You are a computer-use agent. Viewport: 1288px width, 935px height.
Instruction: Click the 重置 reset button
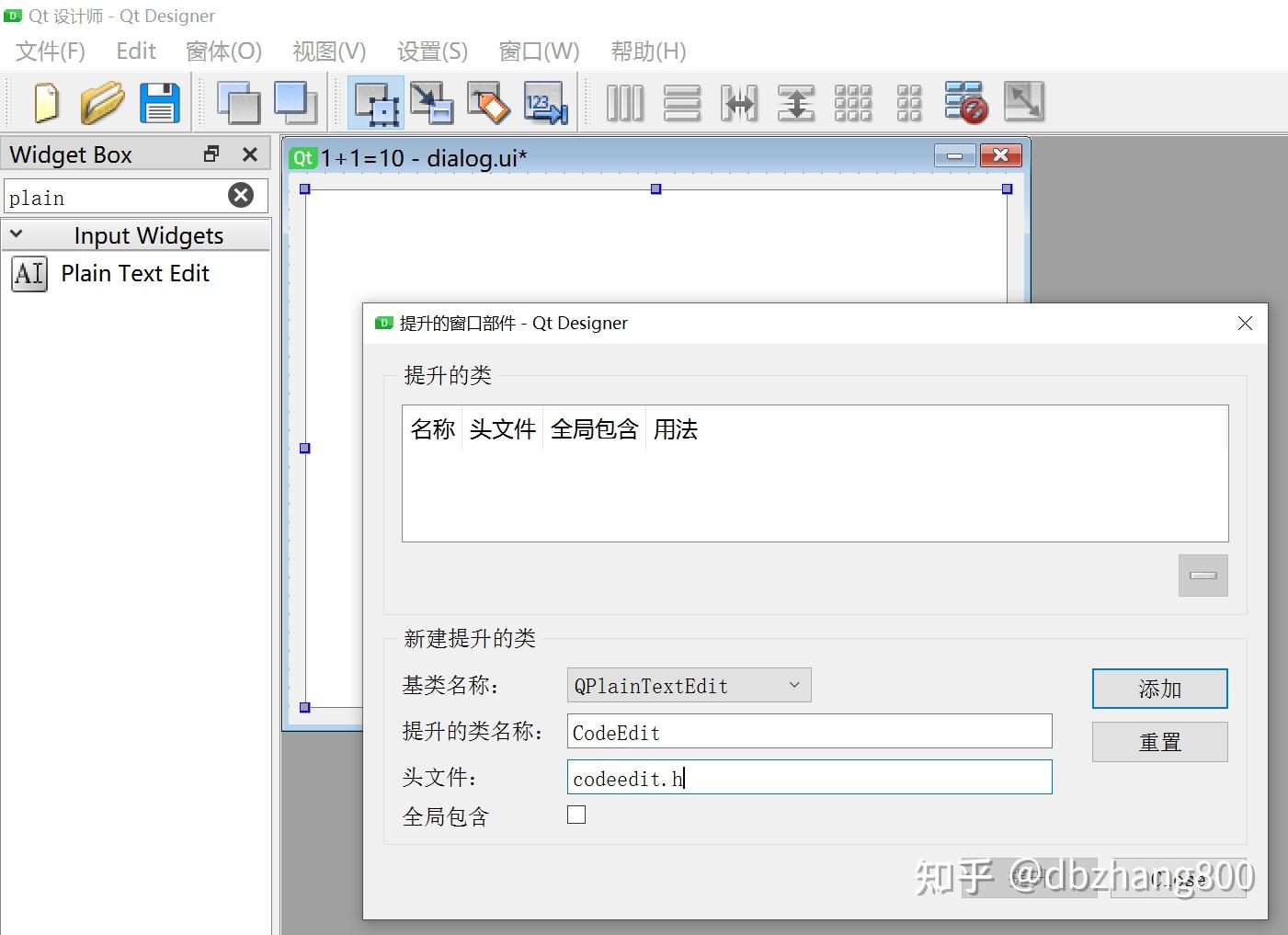coord(1159,742)
